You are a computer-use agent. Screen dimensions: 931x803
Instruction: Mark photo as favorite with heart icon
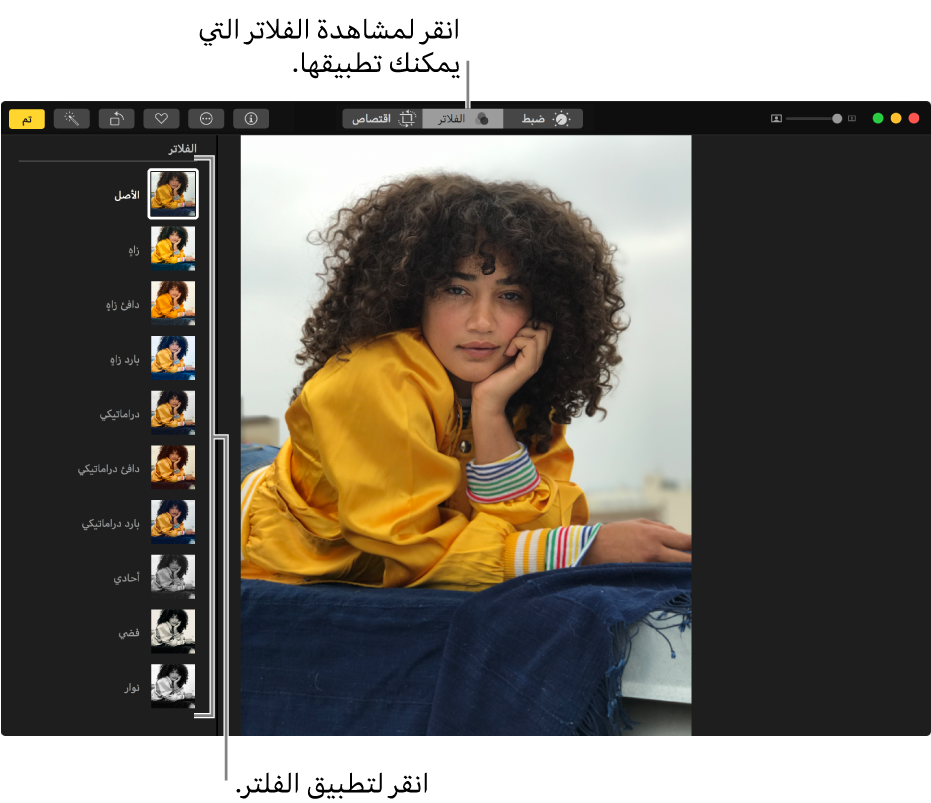[161, 118]
